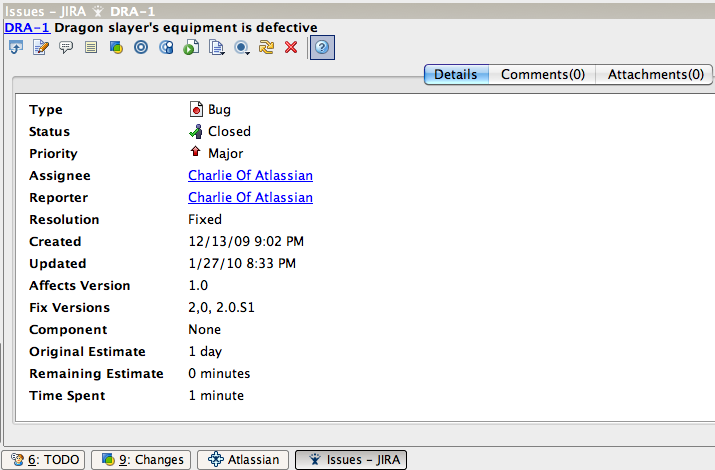Click the Reporter Charlie Of Atlassian link

click(x=250, y=197)
